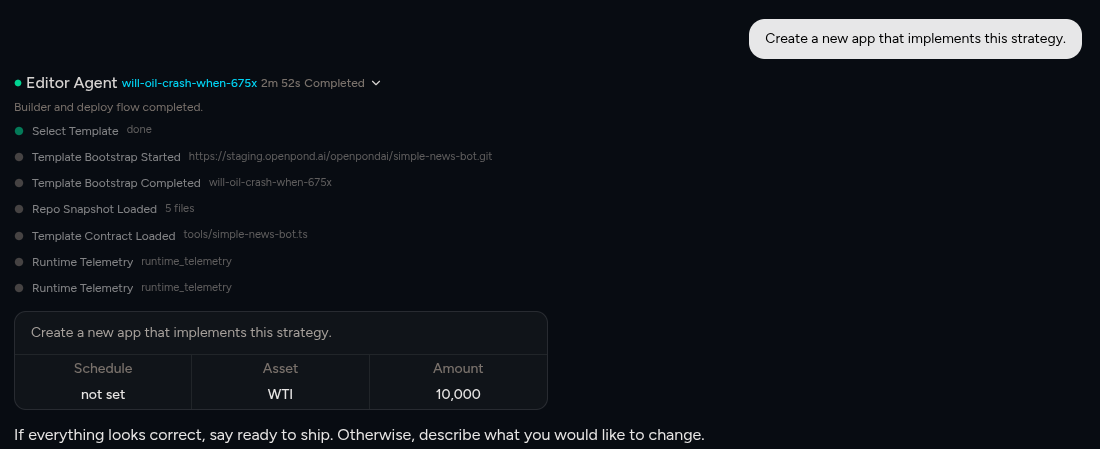This screenshot has width=1100, height=449.
Task: Select the Asset WTI cell
Action: pos(280,394)
